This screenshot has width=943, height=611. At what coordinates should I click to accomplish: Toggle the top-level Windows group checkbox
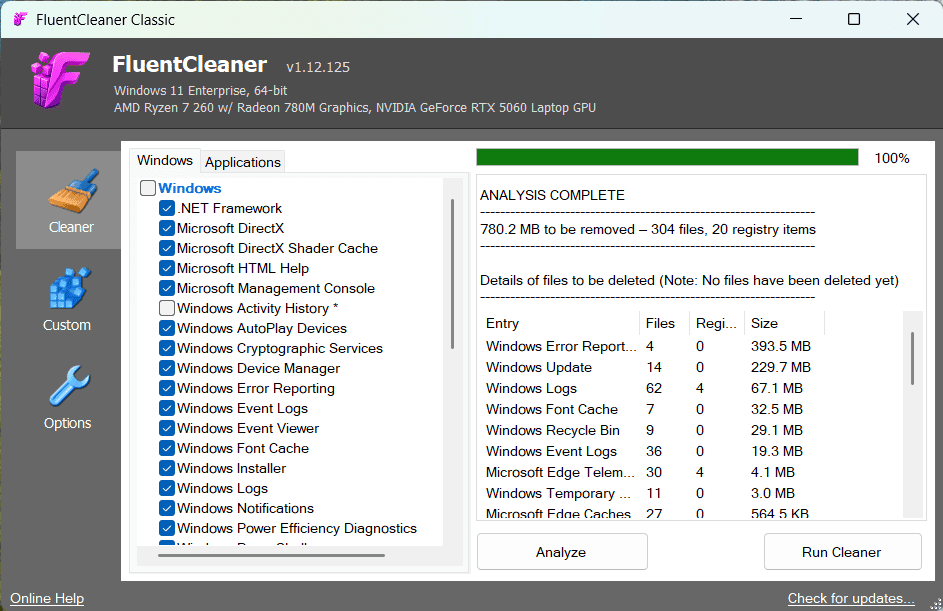point(148,188)
